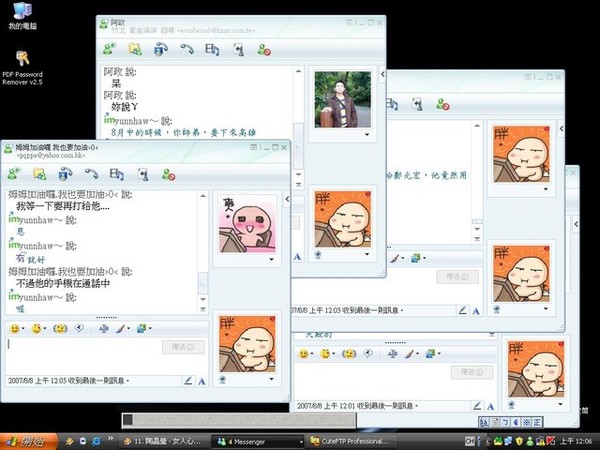
Task: Click voice clip icon in 姆姆加油 window
Action: pyautogui.click(x=79, y=328)
